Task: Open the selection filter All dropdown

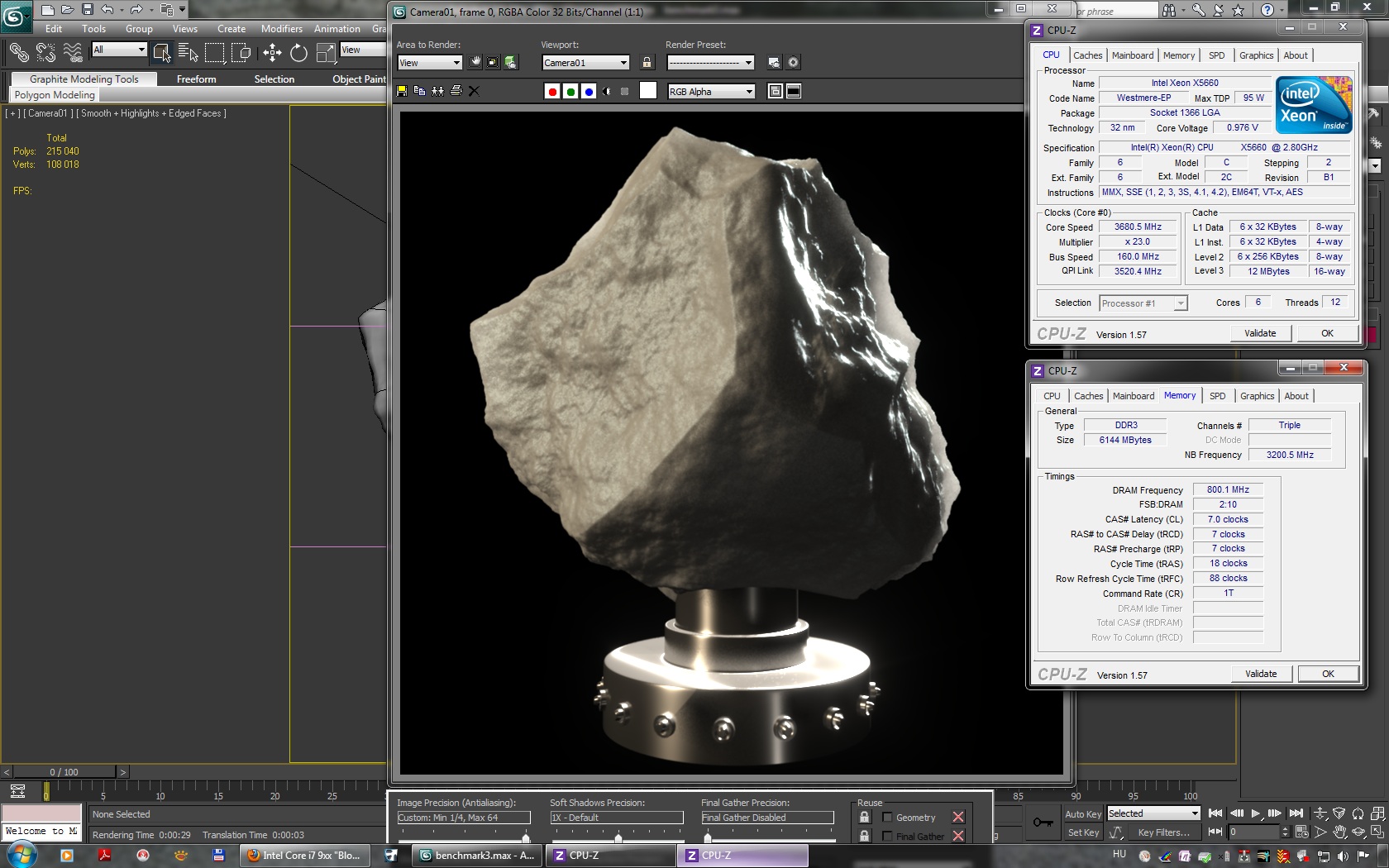Action: pos(119,50)
